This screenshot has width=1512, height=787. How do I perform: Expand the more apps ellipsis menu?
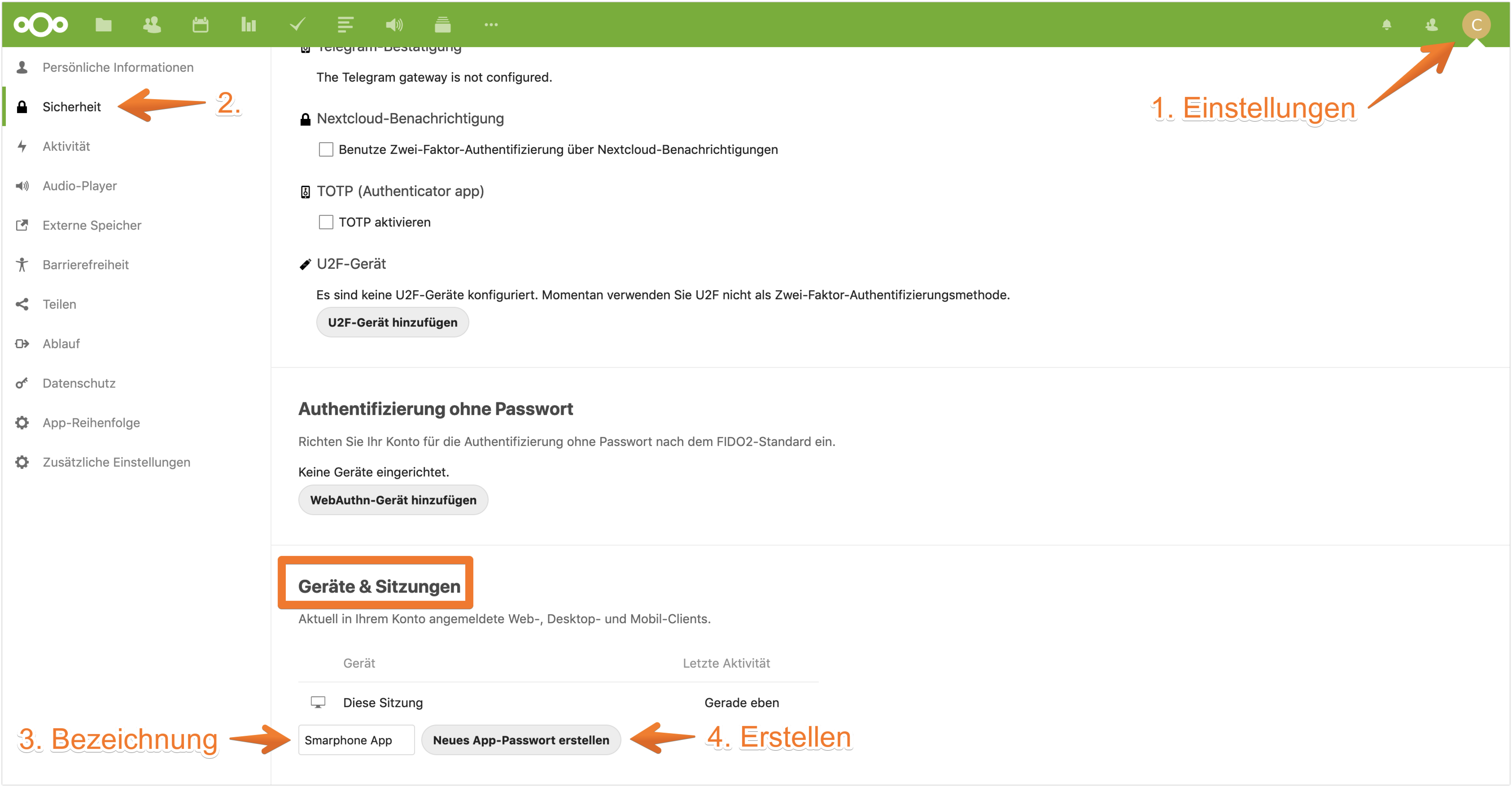coord(491,25)
